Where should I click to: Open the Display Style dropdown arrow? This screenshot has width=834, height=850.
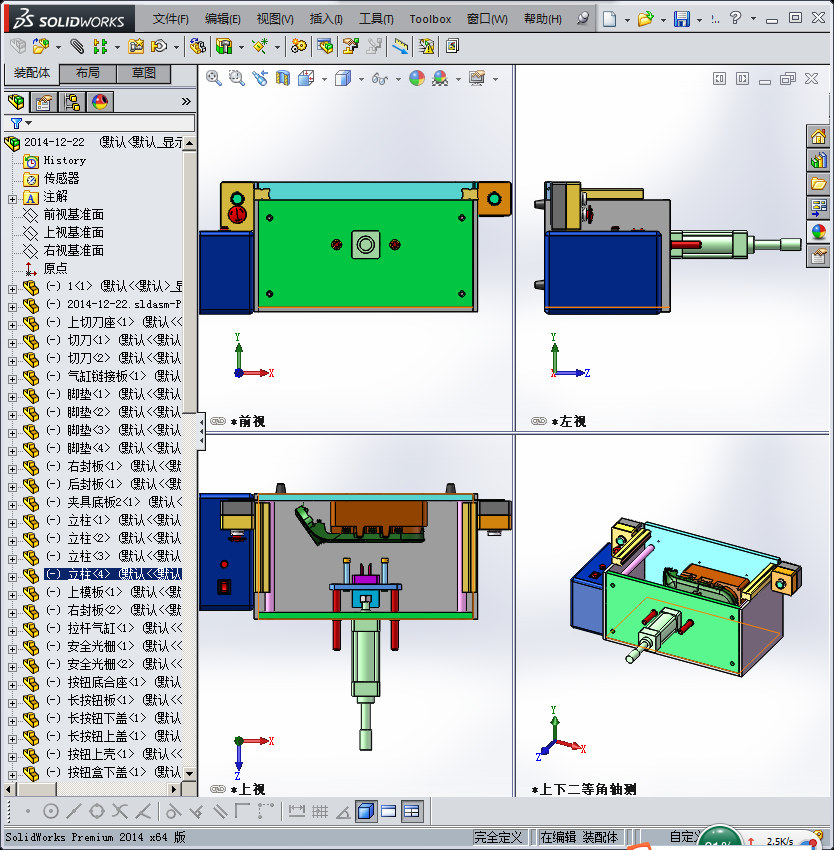pyautogui.click(x=361, y=80)
